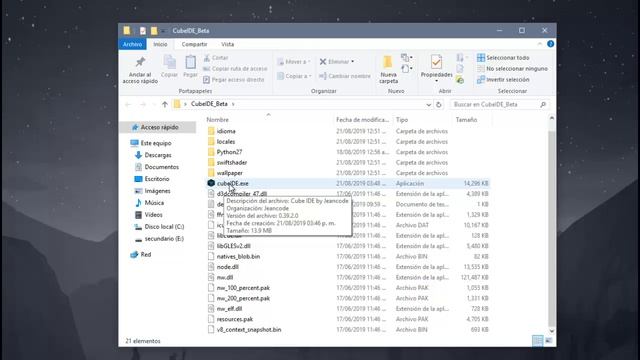Go forward with the right arrow
Viewport: 640px width, 360px height.
coord(143,104)
